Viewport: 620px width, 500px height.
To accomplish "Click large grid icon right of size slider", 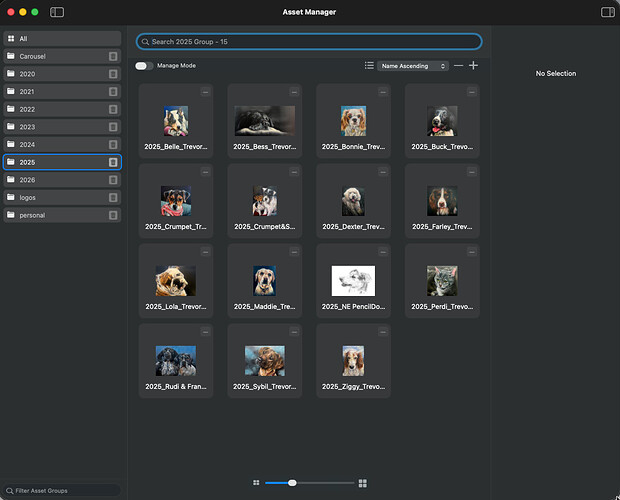I will click(x=362, y=483).
